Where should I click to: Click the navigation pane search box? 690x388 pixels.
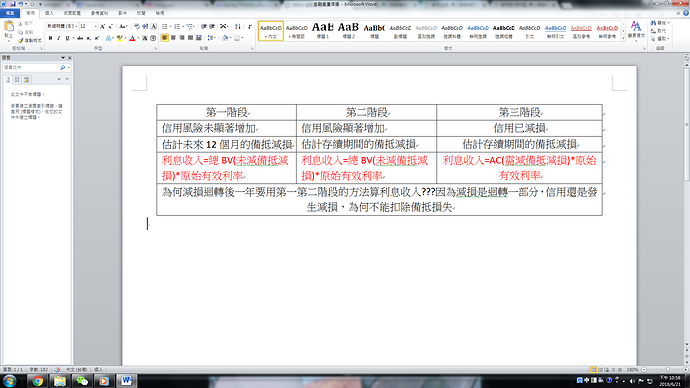[31, 68]
